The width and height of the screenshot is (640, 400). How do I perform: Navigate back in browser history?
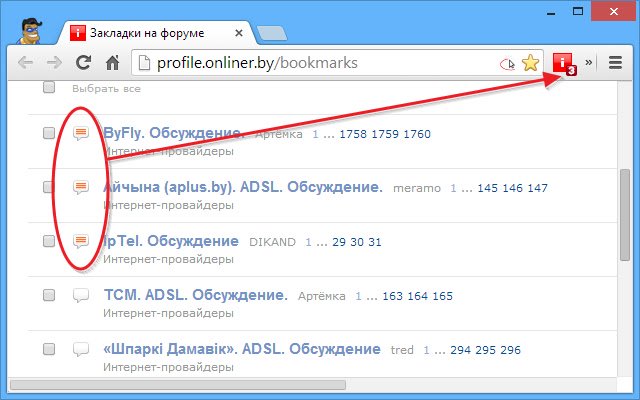point(26,63)
